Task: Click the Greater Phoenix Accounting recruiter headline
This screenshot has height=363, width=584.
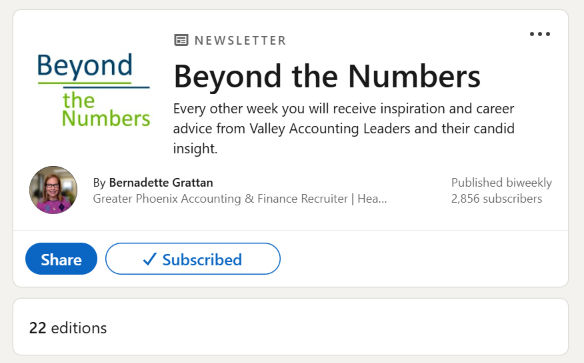Action: (240, 199)
